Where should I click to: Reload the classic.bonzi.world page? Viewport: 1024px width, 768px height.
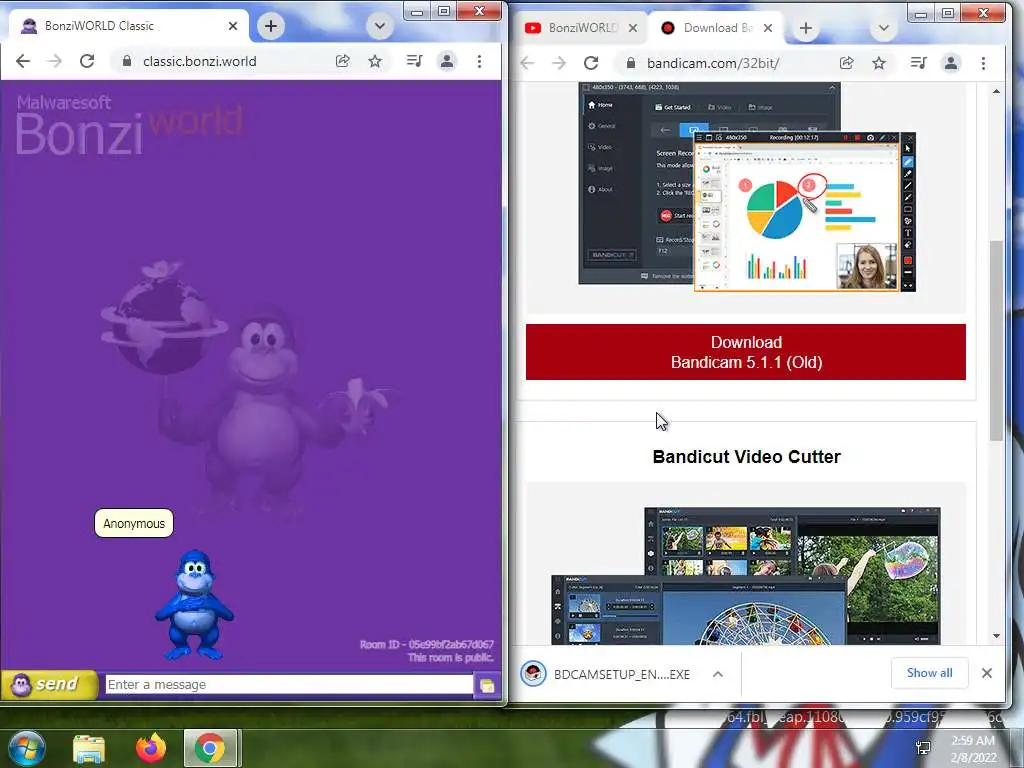click(x=87, y=61)
